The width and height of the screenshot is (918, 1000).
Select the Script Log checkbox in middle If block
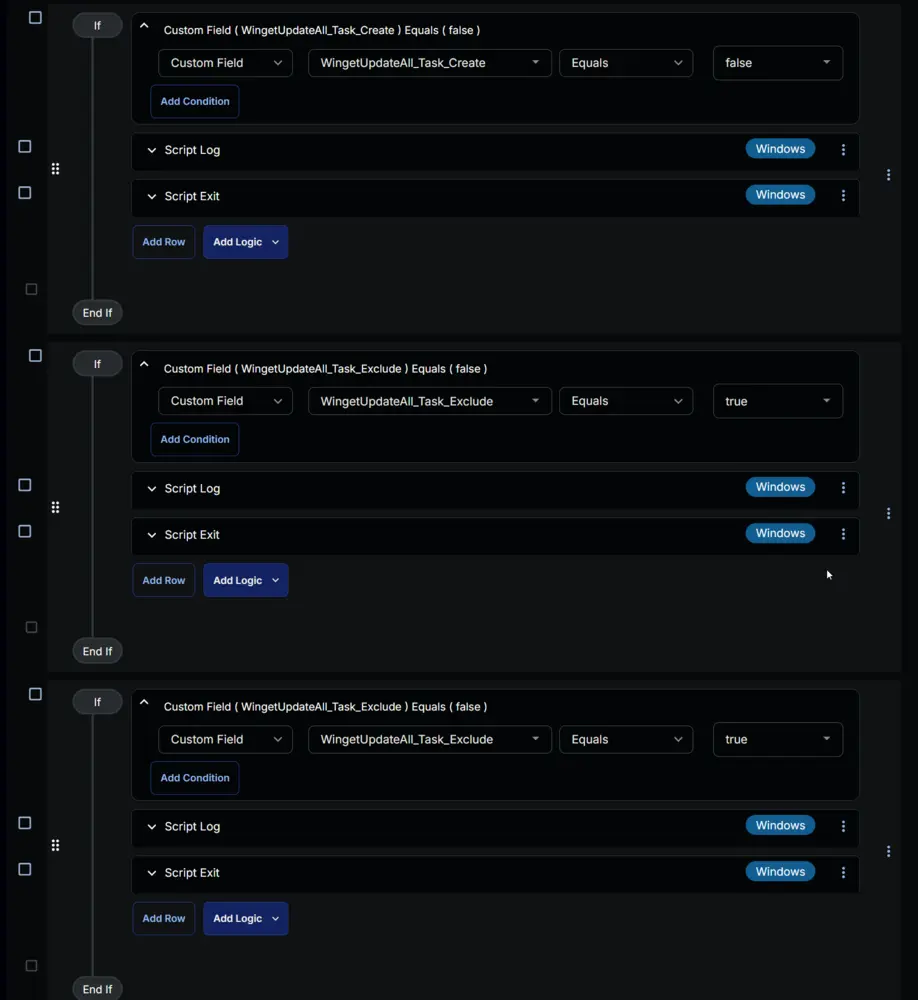tap(25, 485)
